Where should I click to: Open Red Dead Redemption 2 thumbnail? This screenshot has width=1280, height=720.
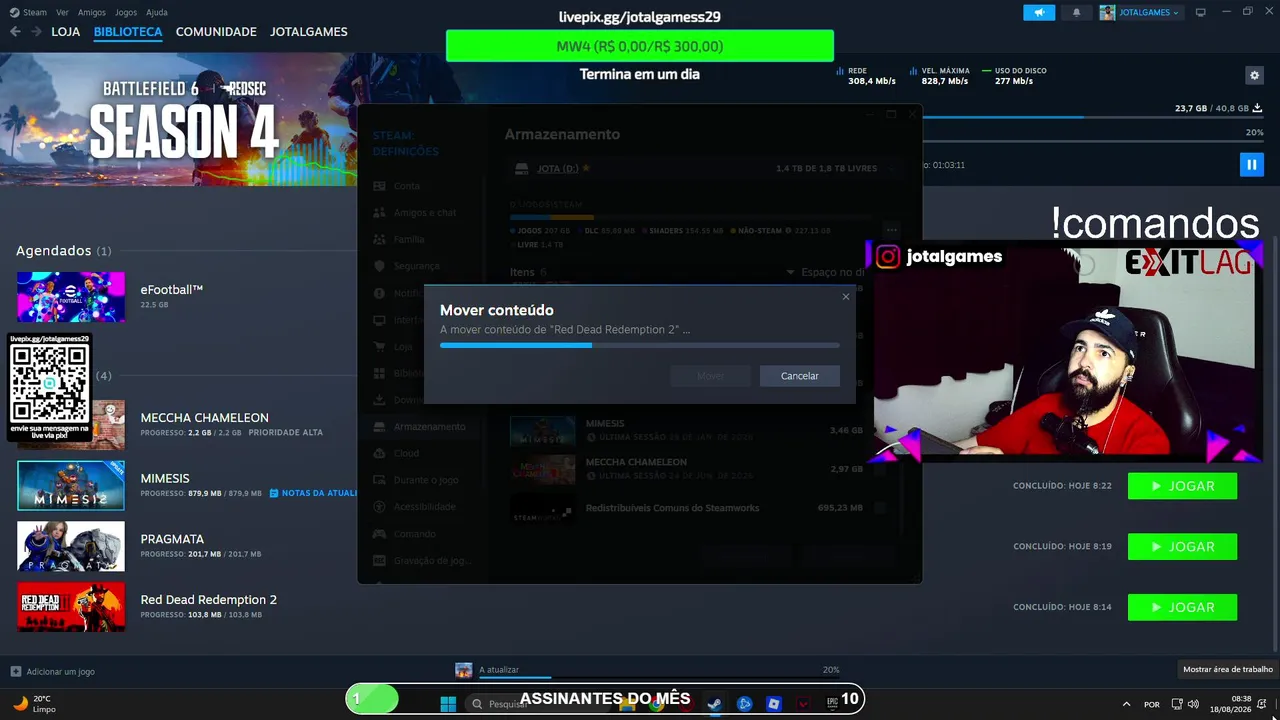point(71,606)
